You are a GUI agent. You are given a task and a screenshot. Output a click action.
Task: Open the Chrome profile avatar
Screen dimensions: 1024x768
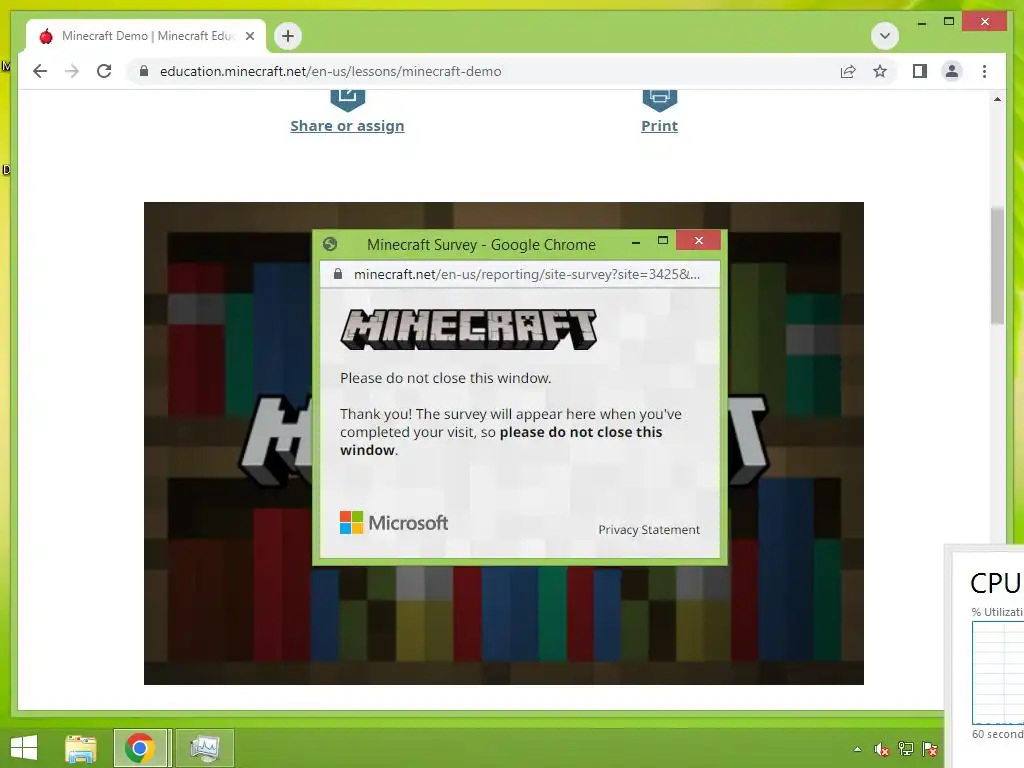pyautogui.click(x=952, y=71)
